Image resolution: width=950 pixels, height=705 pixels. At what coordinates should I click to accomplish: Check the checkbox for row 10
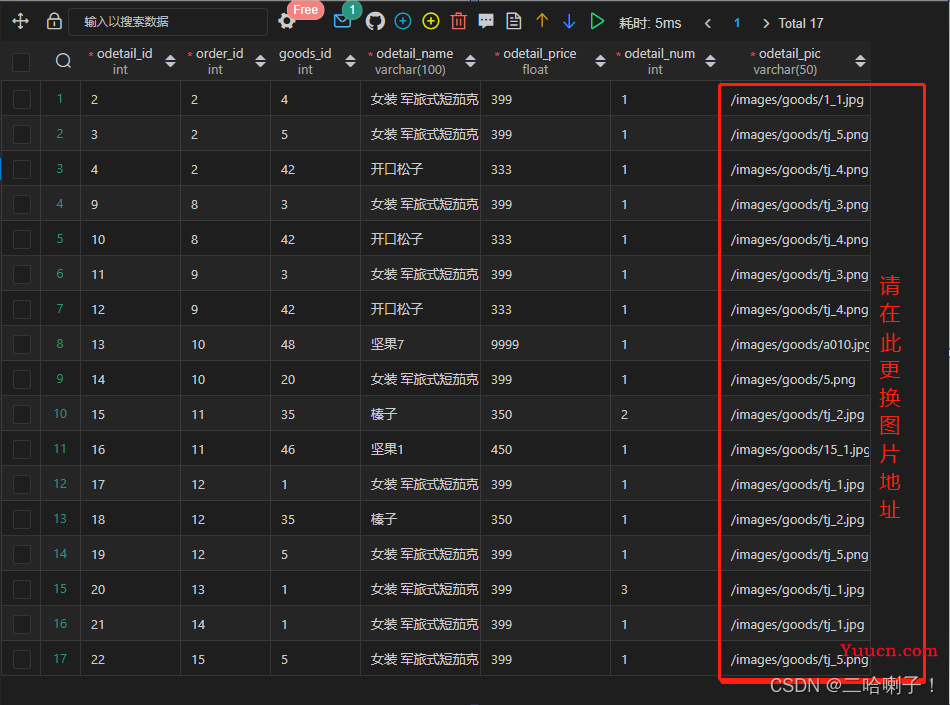22,414
